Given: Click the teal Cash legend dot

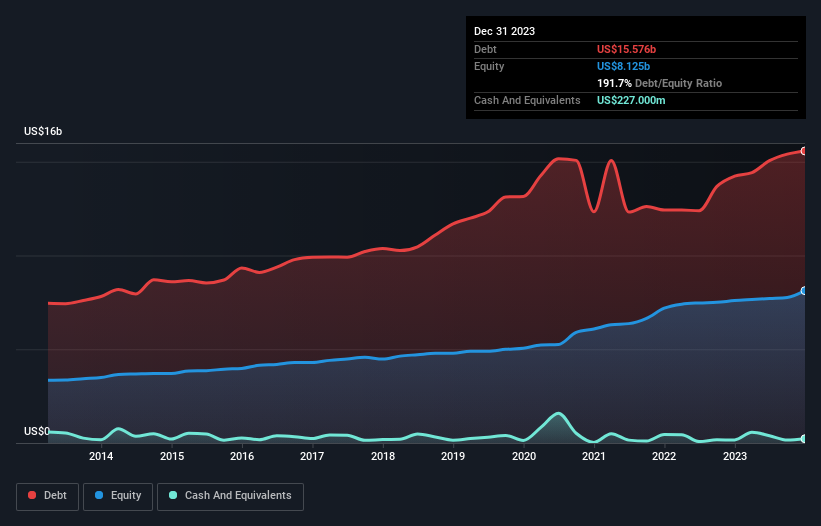Looking at the screenshot, I should pos(173,495).
